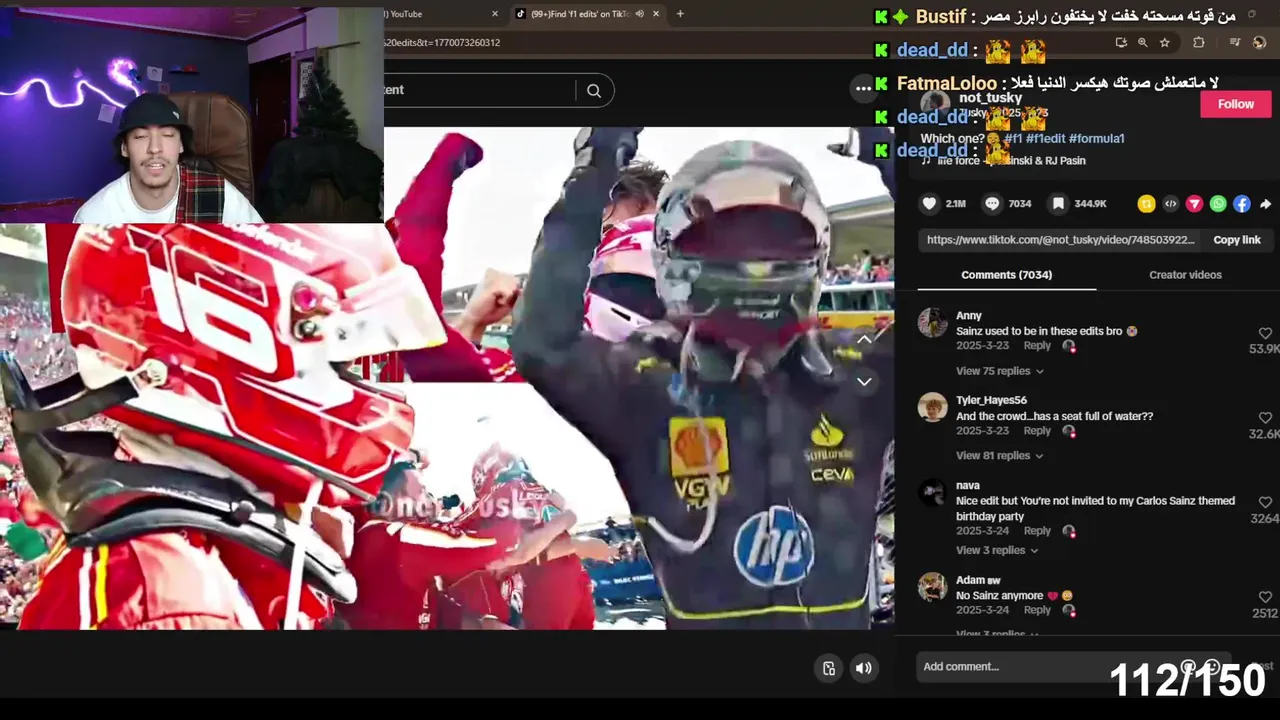
Task: Click the streamer webcam overlay
Action: 192,112
